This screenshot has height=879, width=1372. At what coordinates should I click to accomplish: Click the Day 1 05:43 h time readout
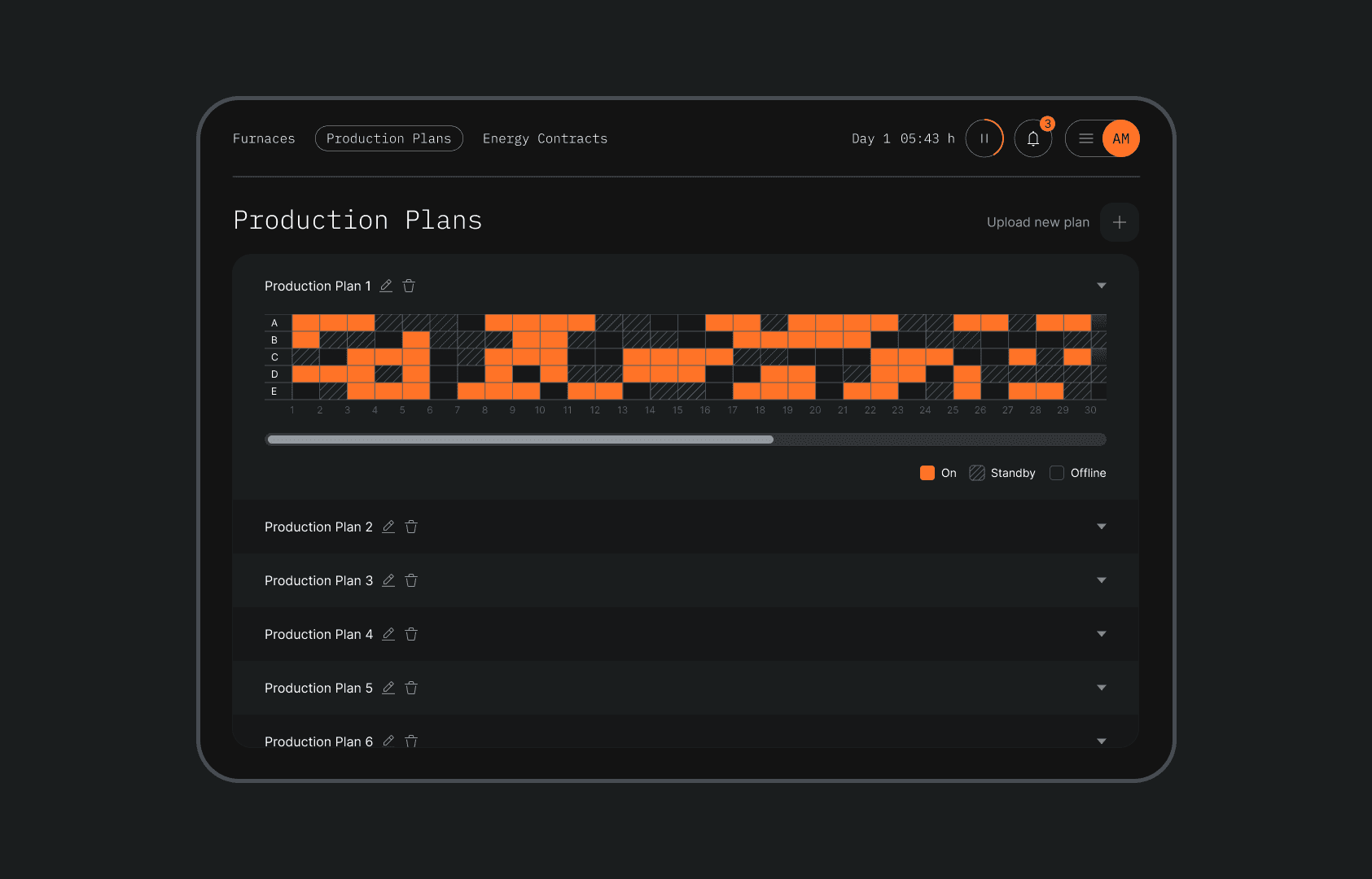point(903,138)
